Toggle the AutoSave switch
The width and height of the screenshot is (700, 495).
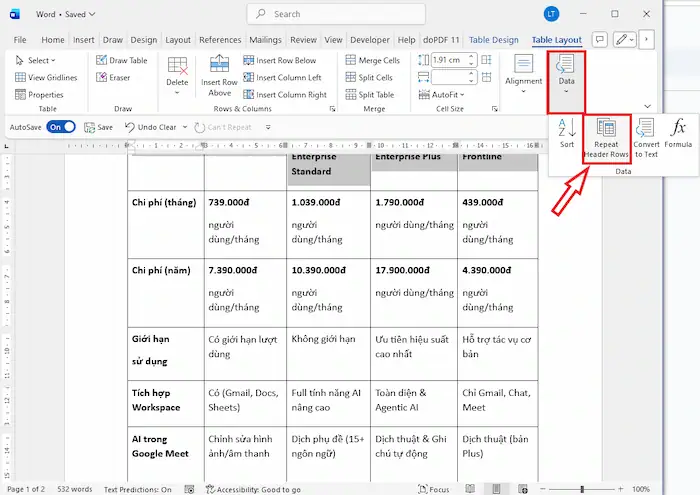coord(61,127)
